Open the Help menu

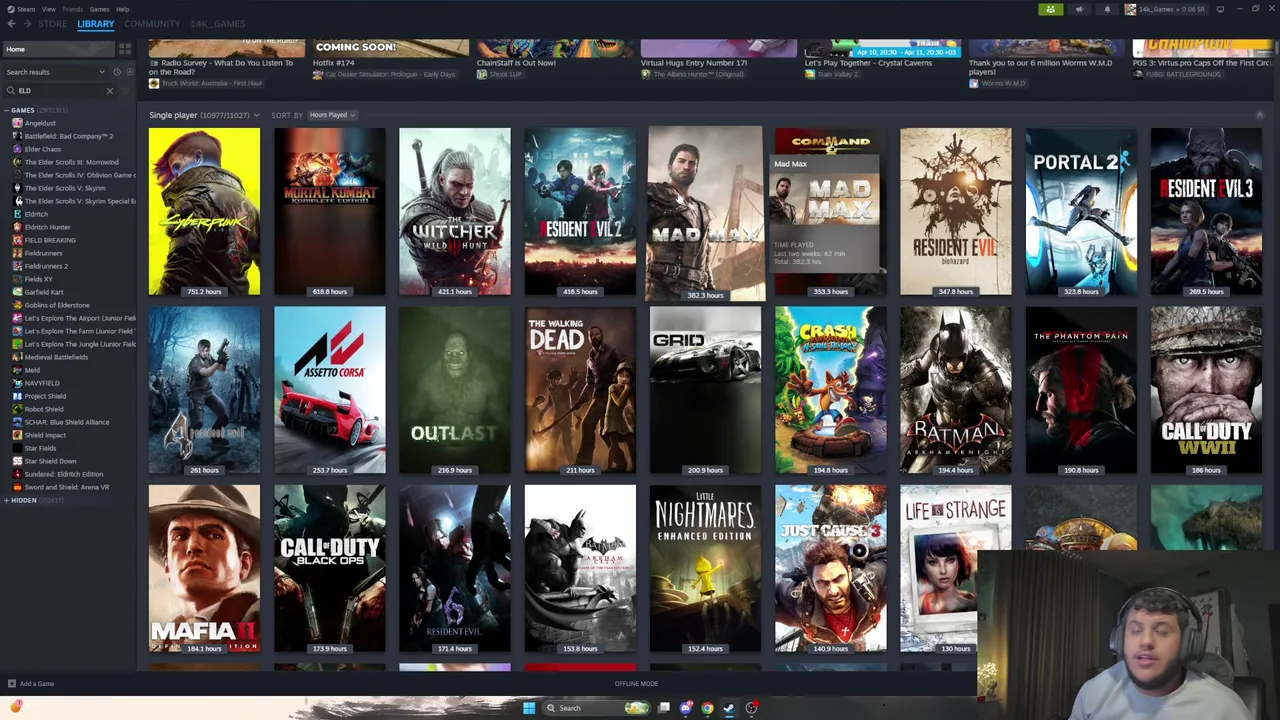(x=122, y=9)
